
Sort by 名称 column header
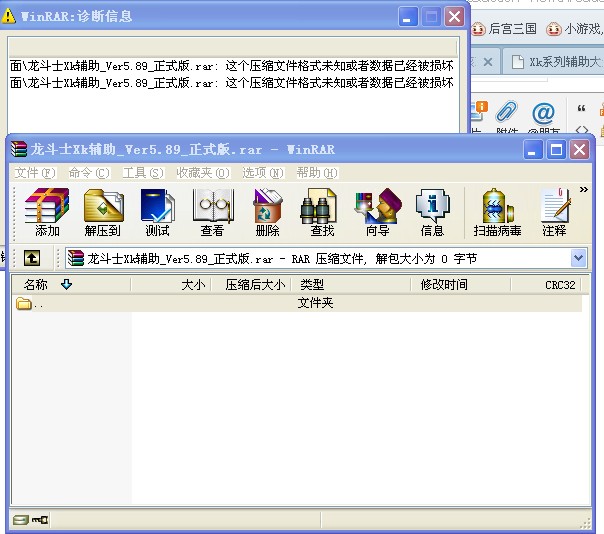[71, 285]
